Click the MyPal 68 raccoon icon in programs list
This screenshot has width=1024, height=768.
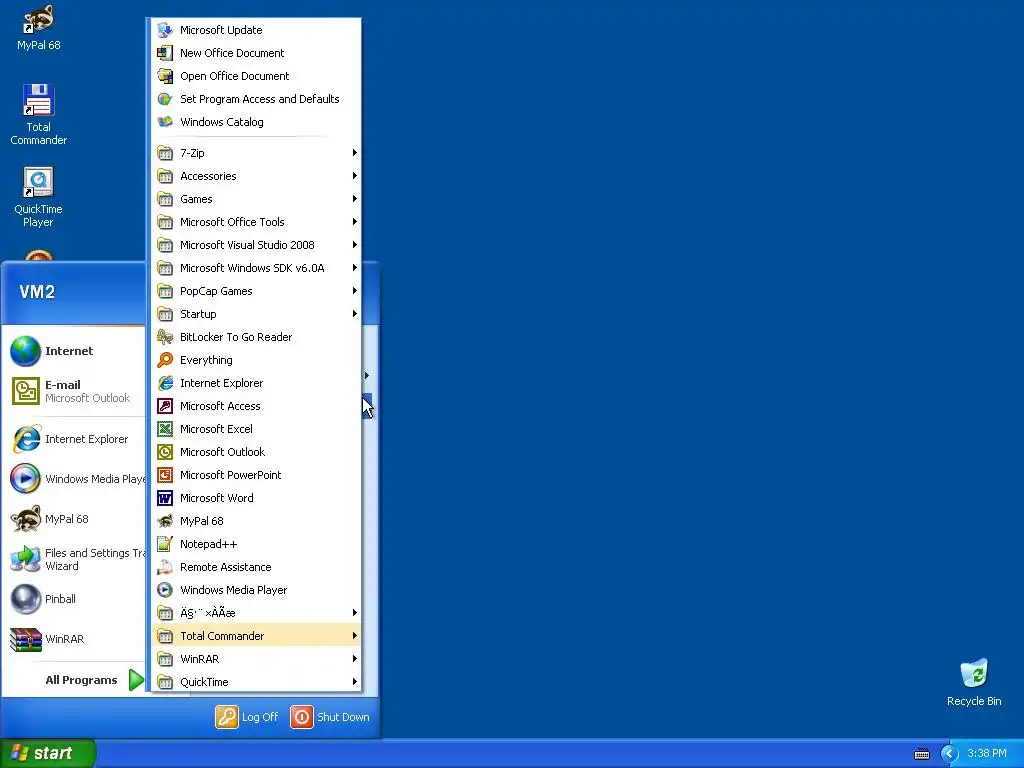point(165,521)
